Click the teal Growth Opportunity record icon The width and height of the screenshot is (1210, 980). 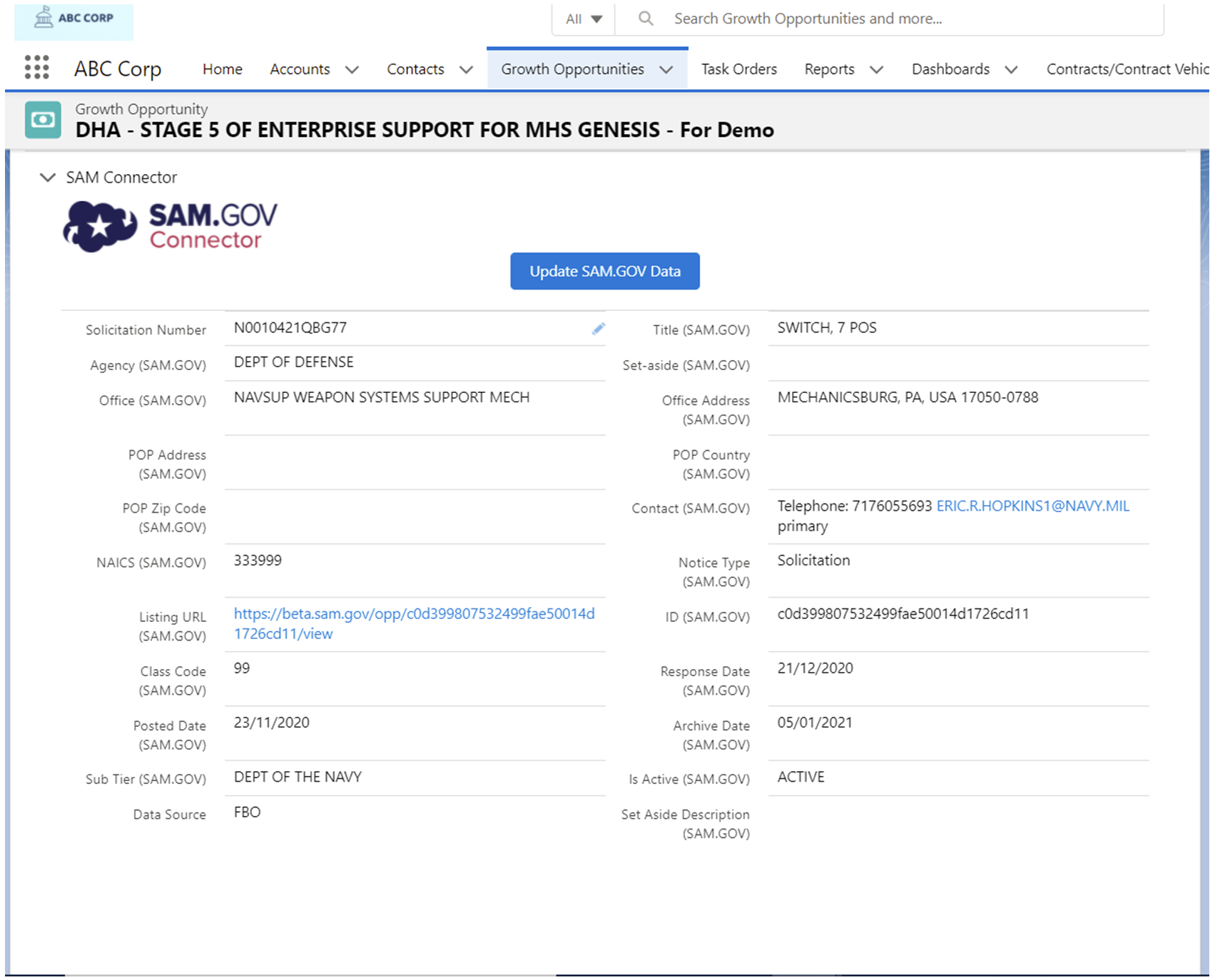coord(42,121)
